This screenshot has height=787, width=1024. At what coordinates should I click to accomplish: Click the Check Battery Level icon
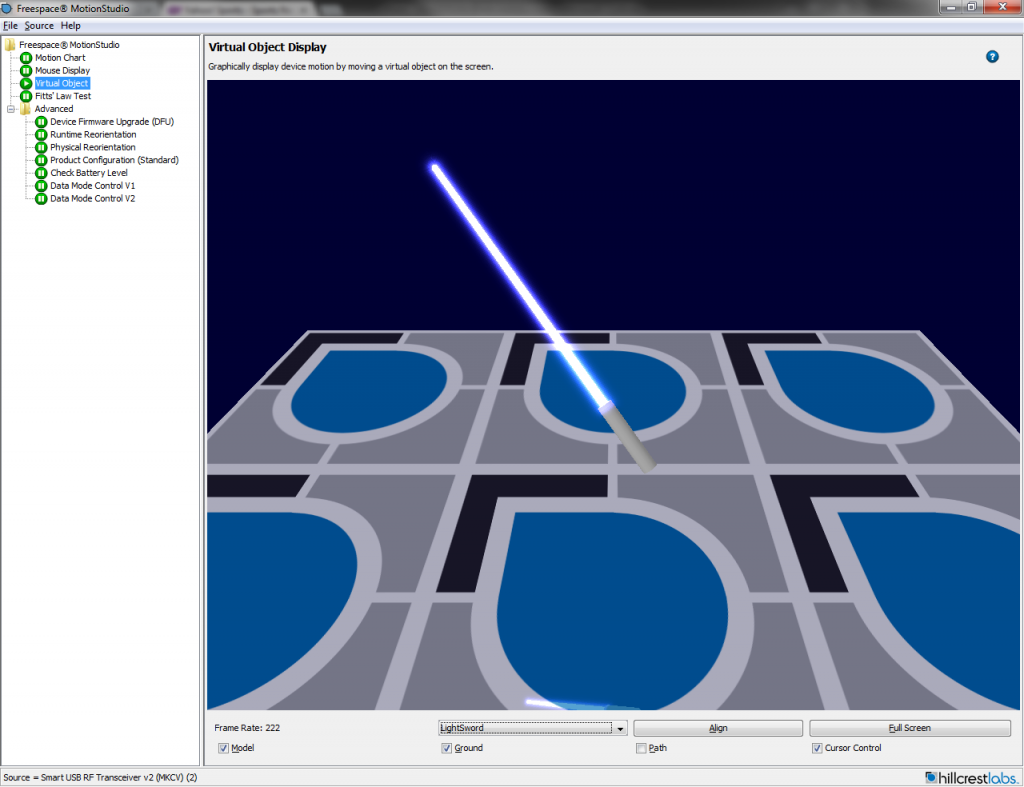(41, 172)
